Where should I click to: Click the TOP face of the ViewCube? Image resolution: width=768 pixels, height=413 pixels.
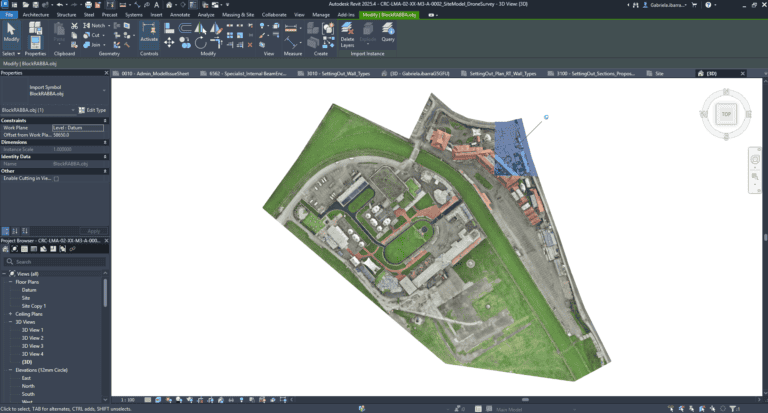(726, 114)
